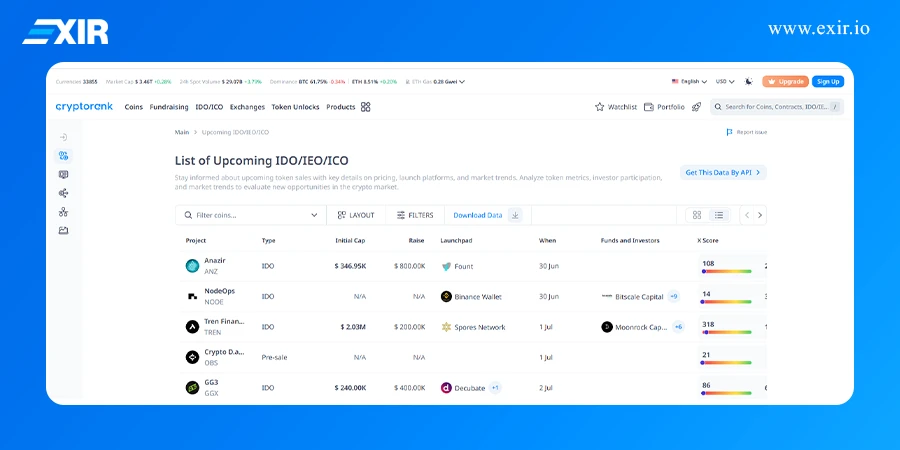Click the Products grid icon

(x=366, y=107)
